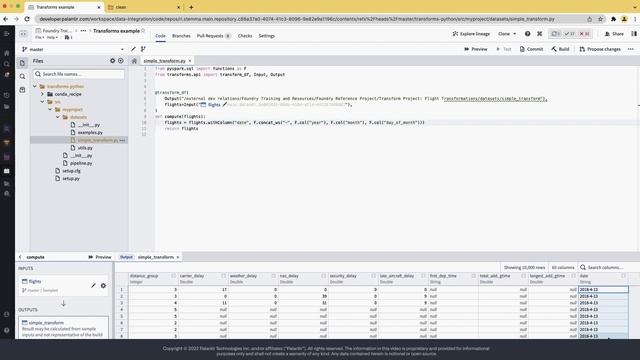Click the failed checks red X indicator
The height and width of the screenshot is (360, 640).
(x=584, y=34)
